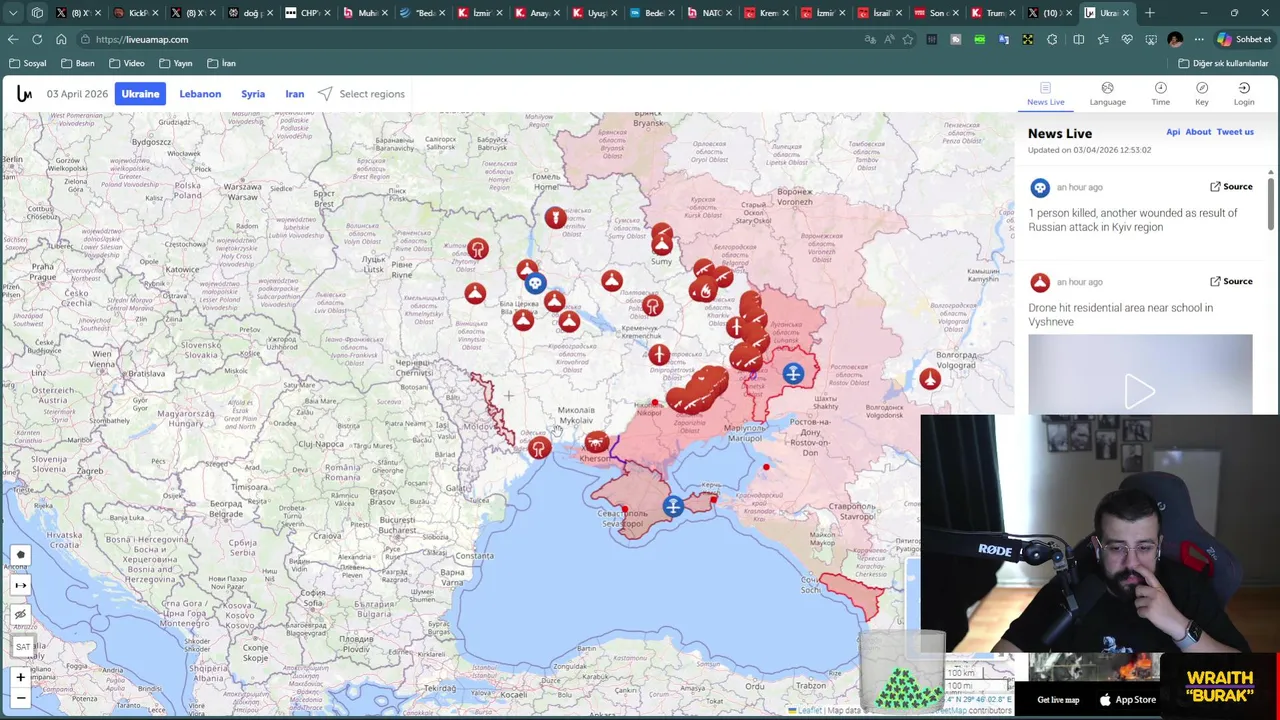
Task: Open the Sosyal bookmarks folder
Action: click(27, 63)
